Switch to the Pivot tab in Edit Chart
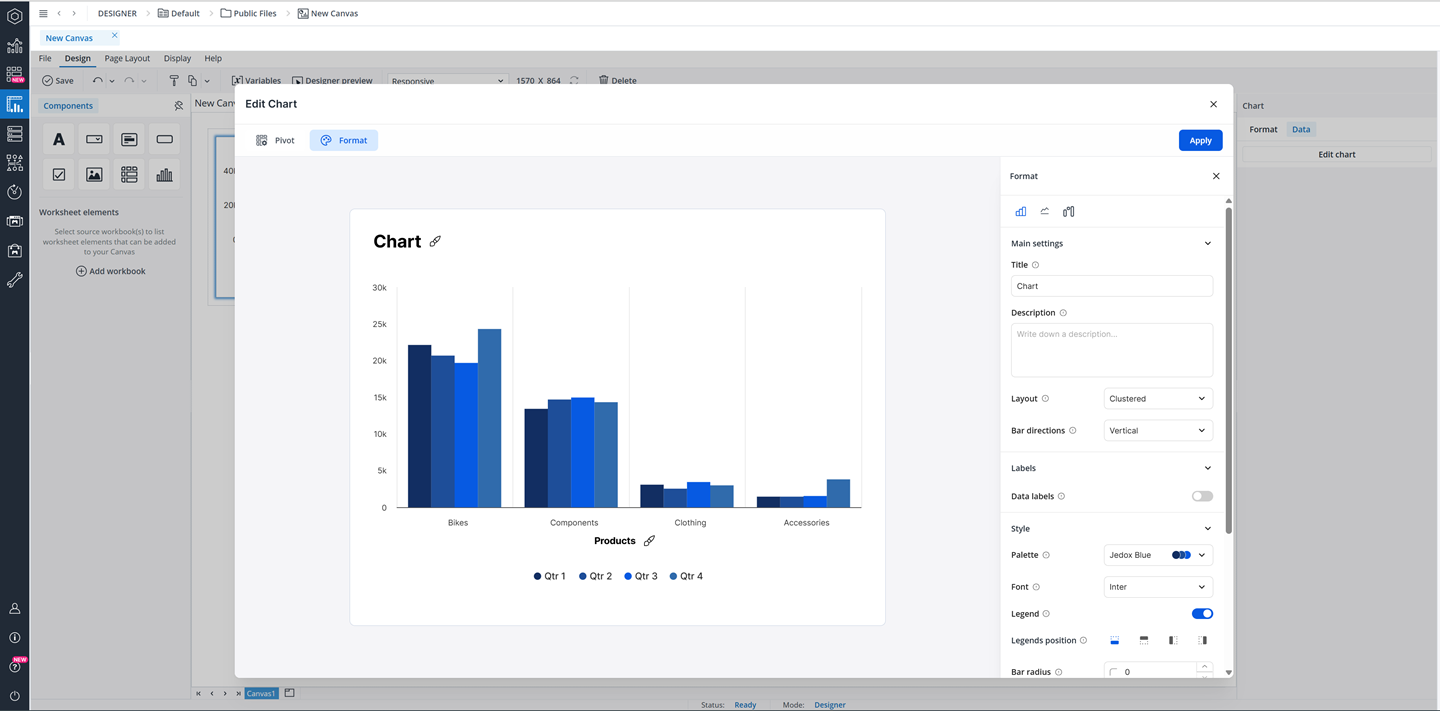The image size is (1440, 711). [274, 140]
